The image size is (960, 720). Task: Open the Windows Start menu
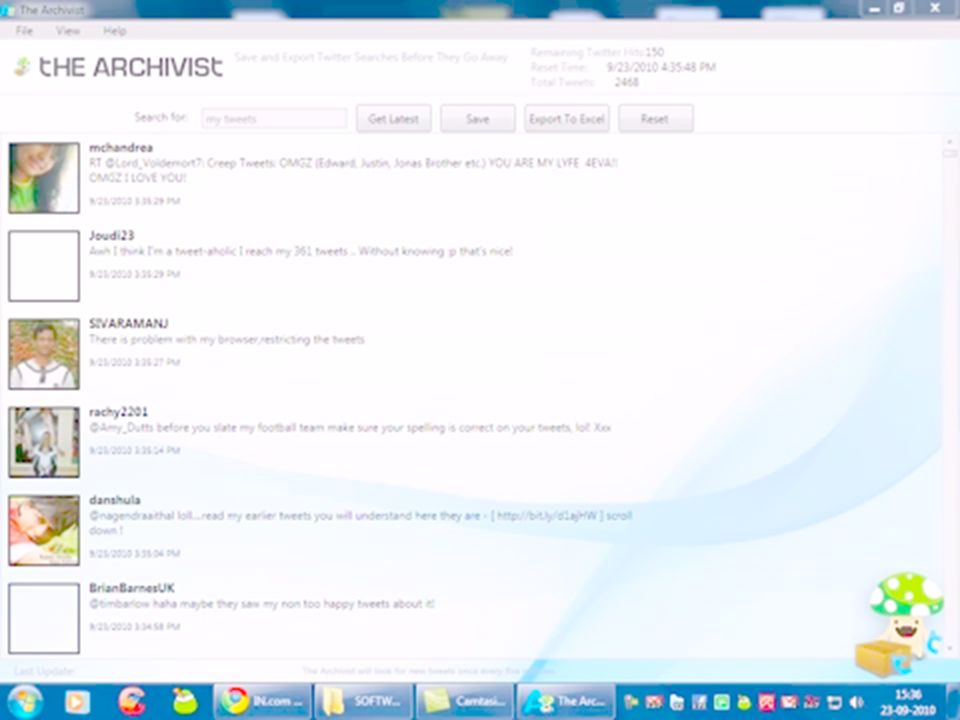click(23, 702)
